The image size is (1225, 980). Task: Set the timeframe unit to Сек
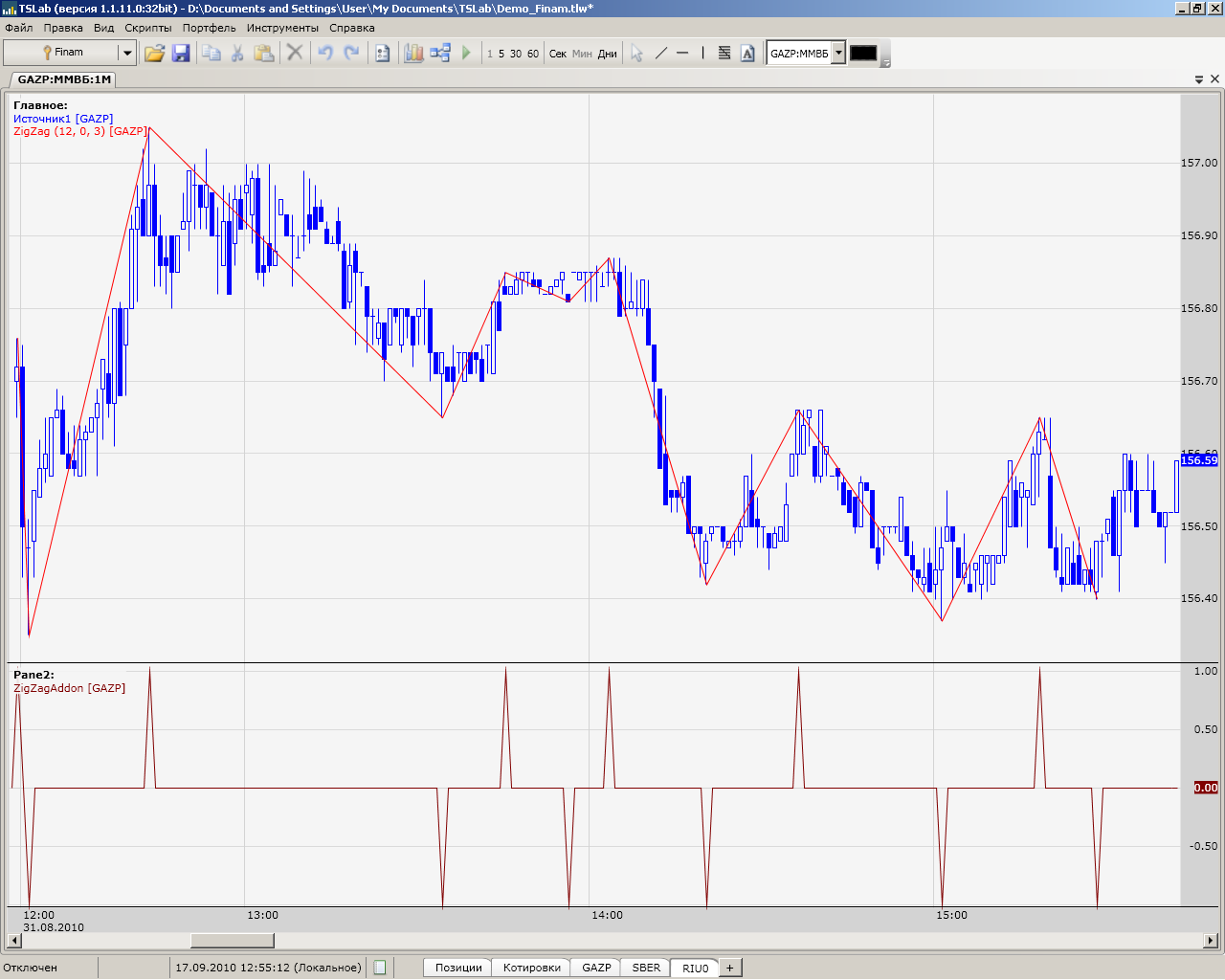[558, 54]
